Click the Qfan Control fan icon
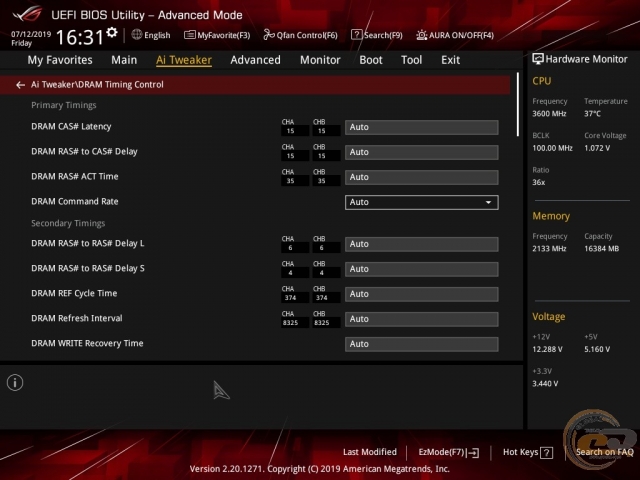Screen dimensions: 640x480 [269, 35]
